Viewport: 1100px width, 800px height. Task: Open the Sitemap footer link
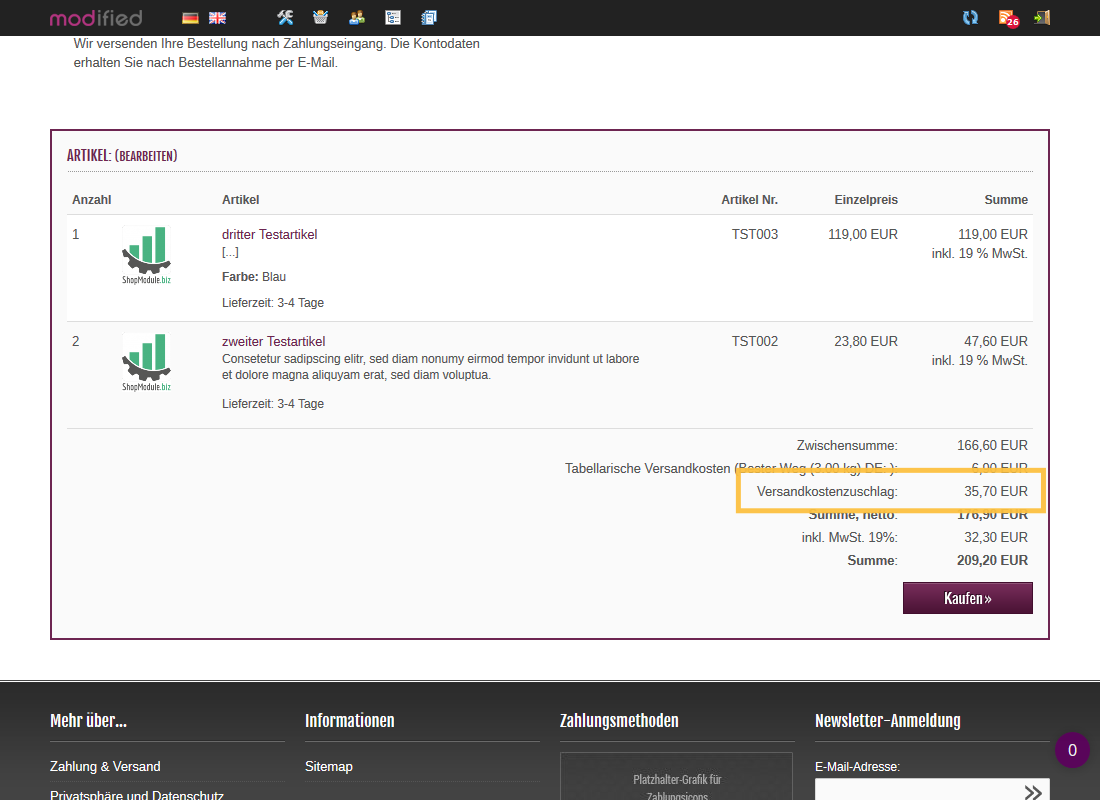point(328,766)
